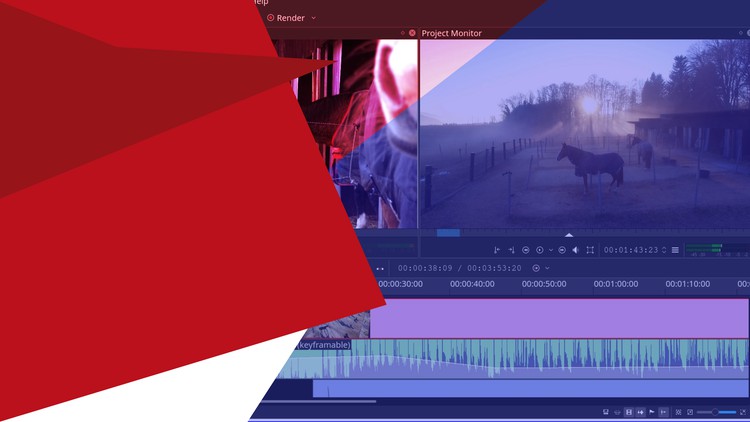Click the timeline duration 00:03:53:20 readout

pos(494,268)
